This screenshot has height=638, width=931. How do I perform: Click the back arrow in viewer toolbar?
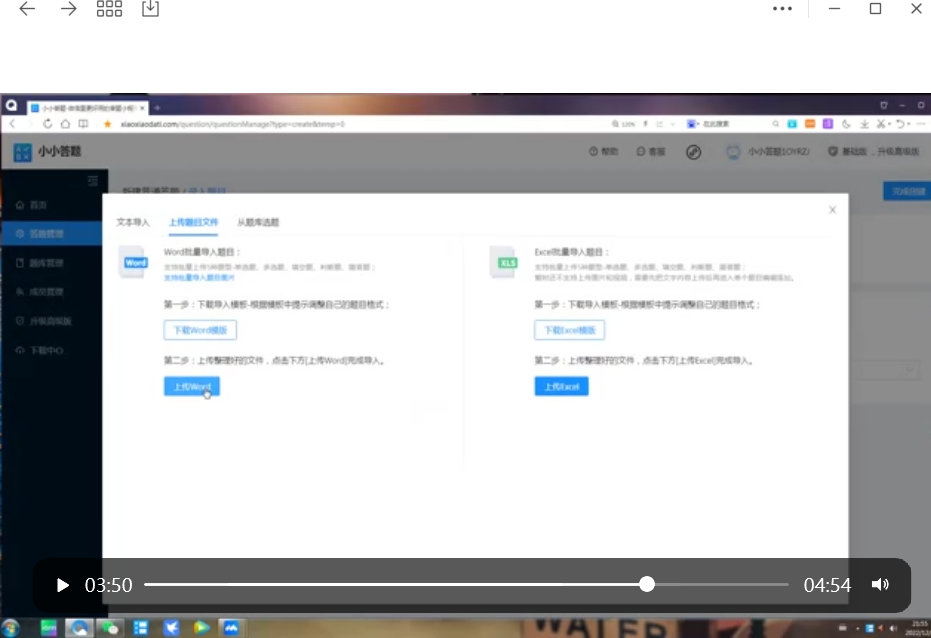click(x=27, y=9)
